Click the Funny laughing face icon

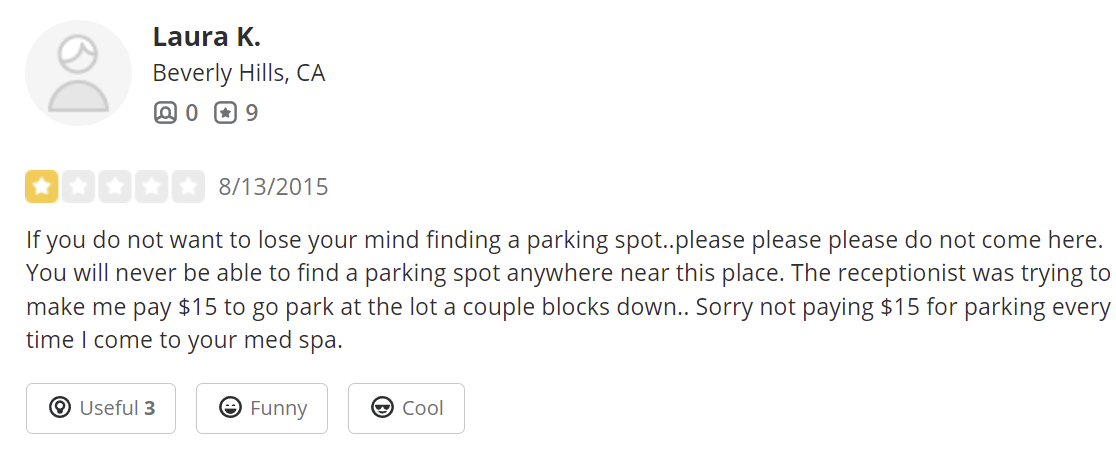tap(230, 408)
